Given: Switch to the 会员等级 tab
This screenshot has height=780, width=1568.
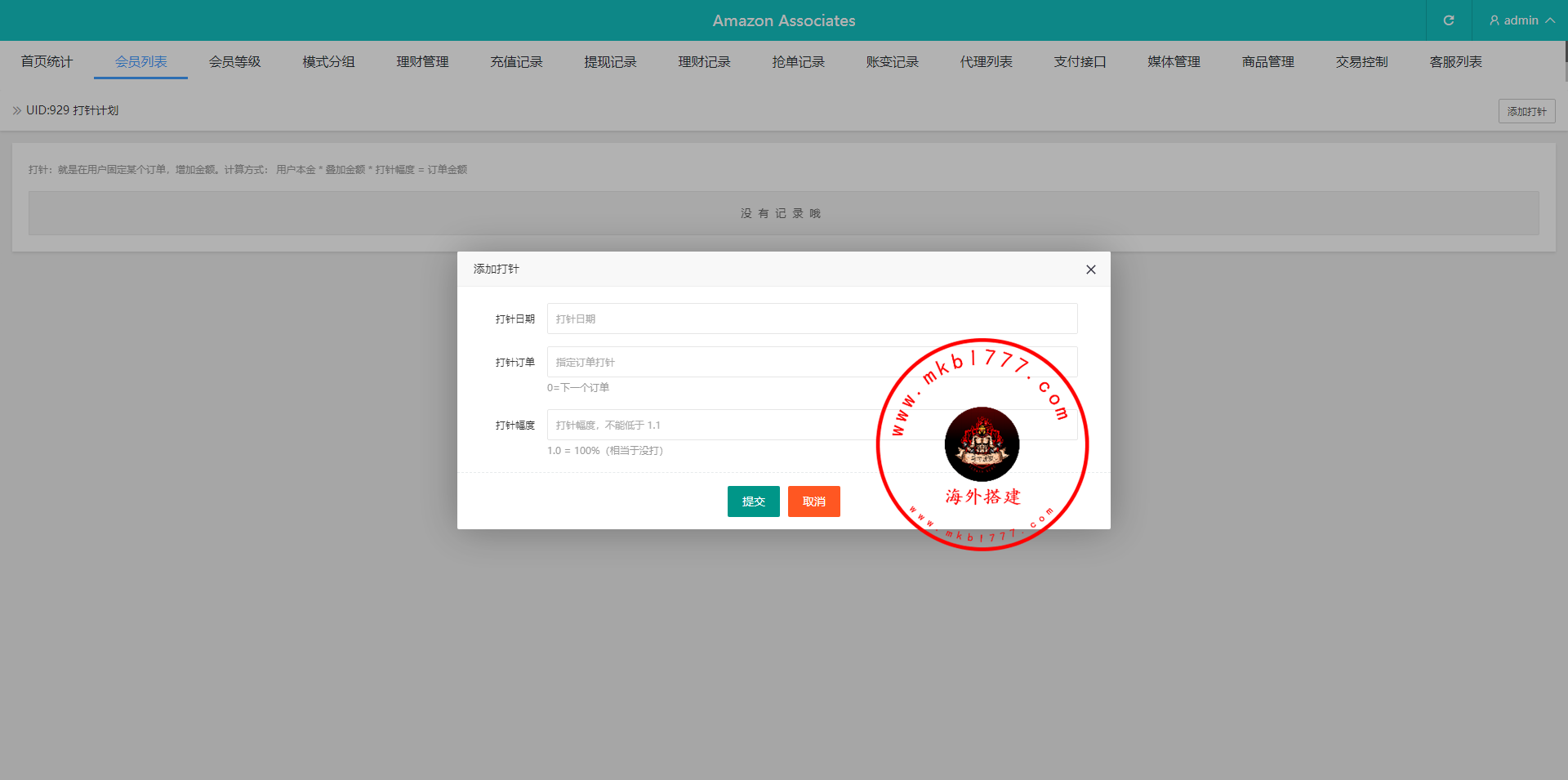Looking at the screenshot, I should 234,61.
